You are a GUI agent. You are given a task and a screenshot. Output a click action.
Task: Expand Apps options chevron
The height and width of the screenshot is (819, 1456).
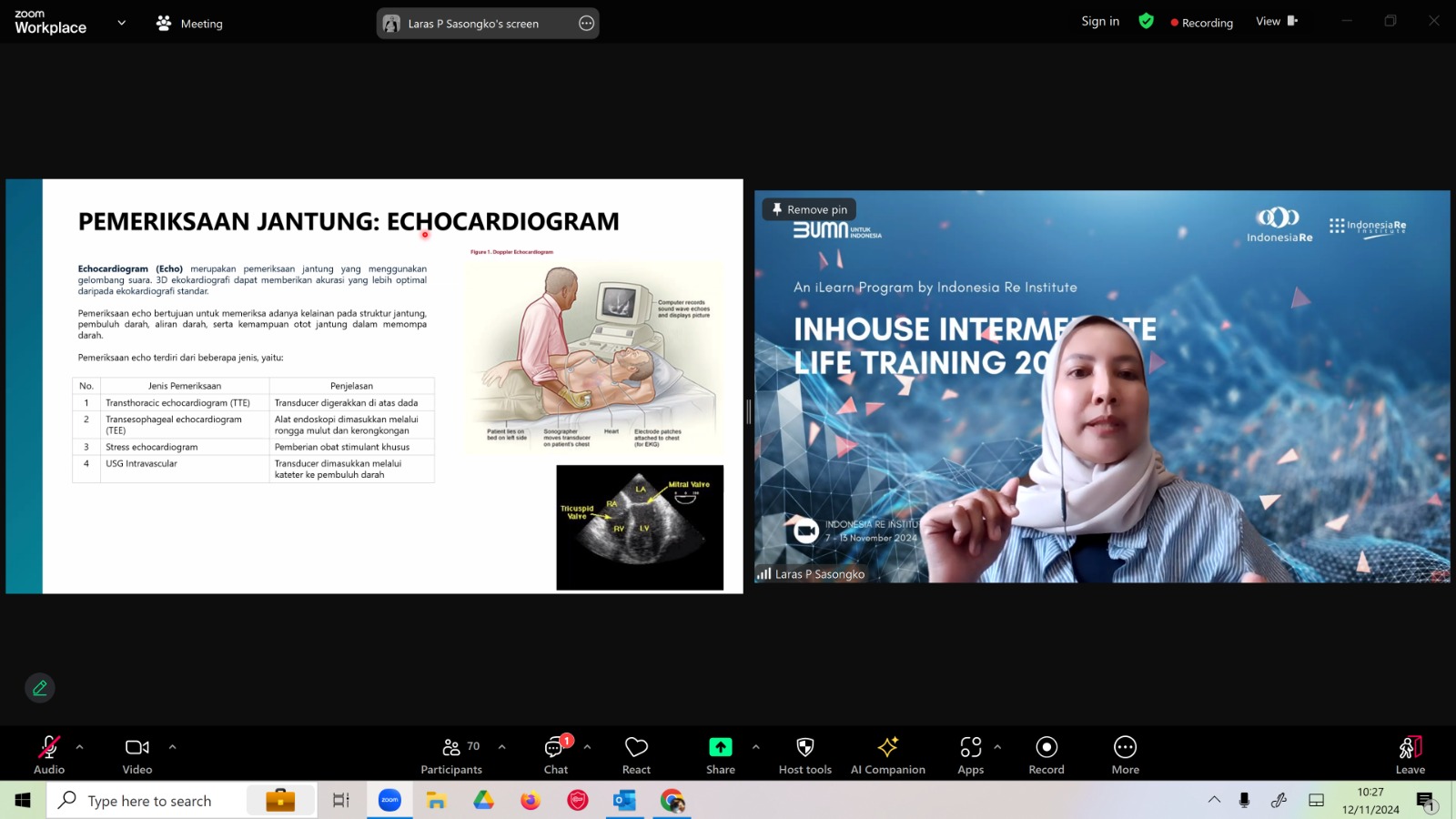[x=997, y=746]
